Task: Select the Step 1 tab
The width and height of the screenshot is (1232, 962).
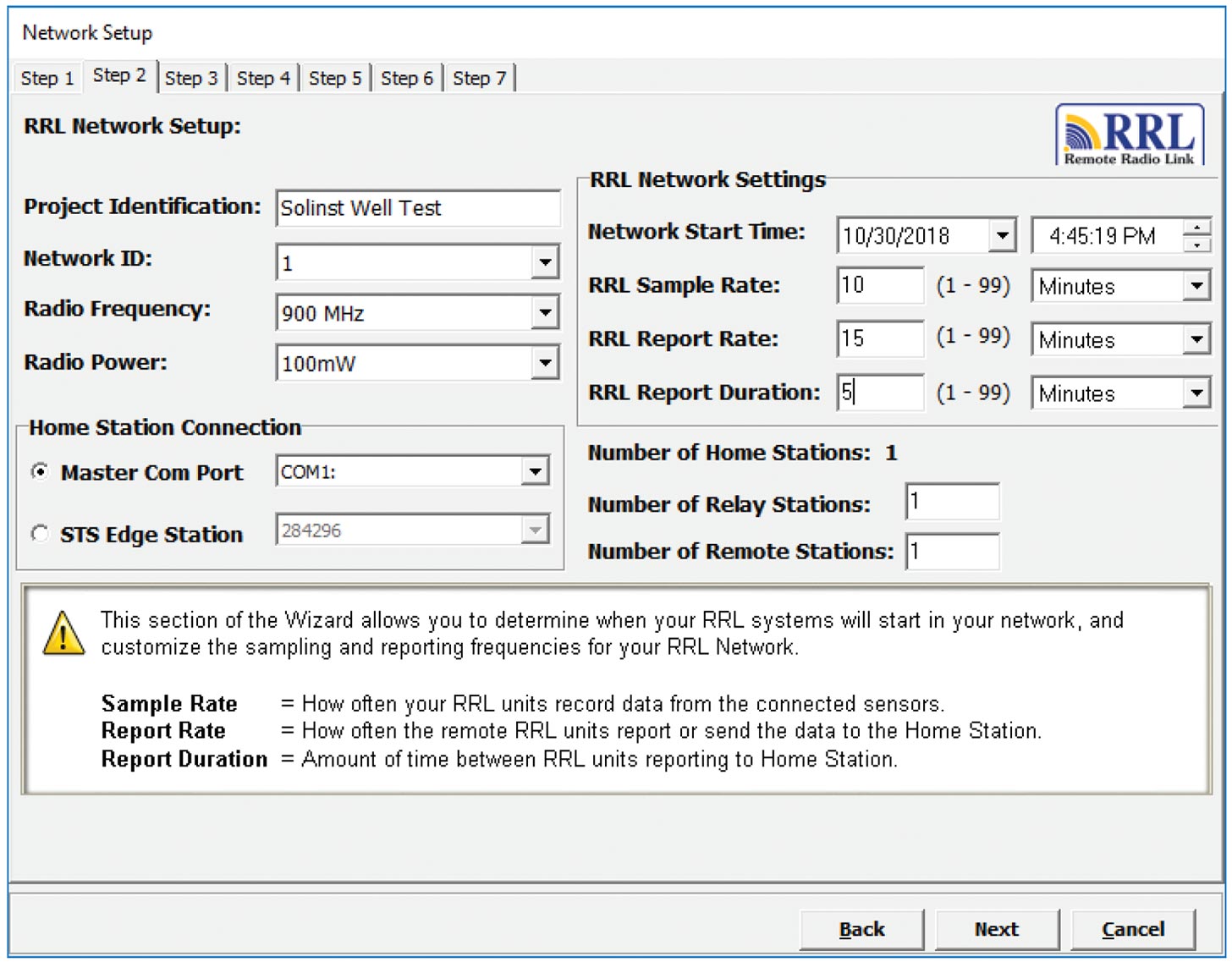Action: click(x=47, y=78)
